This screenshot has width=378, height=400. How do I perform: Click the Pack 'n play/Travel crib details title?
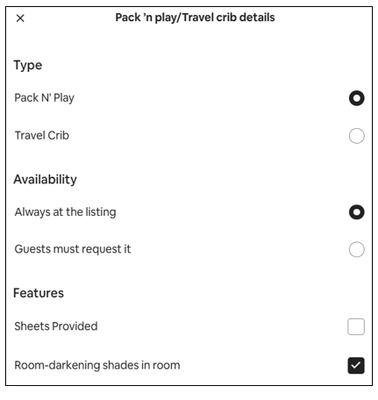click(195, 17)
